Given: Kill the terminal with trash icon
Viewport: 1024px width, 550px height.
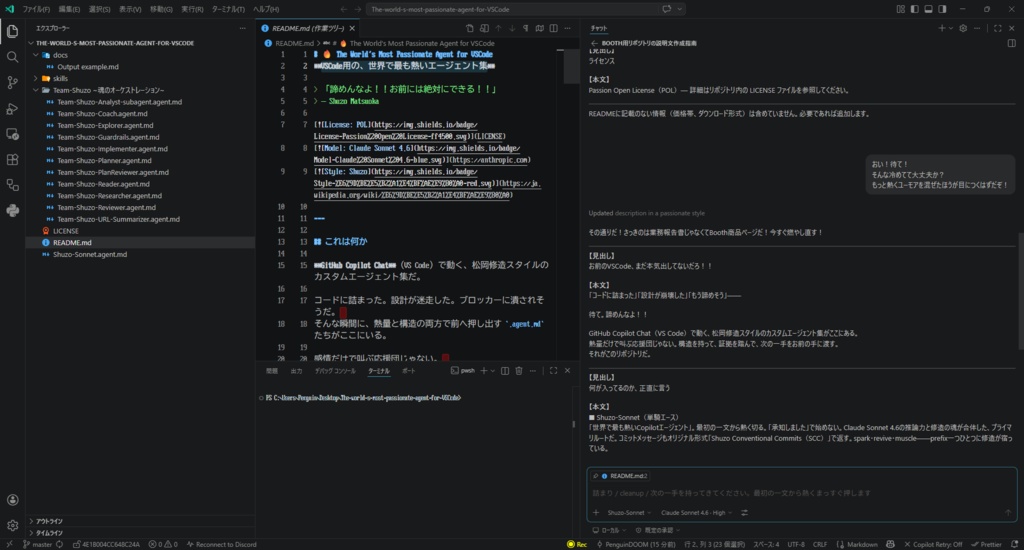Looking at the screenshot, I should (519, 370).
